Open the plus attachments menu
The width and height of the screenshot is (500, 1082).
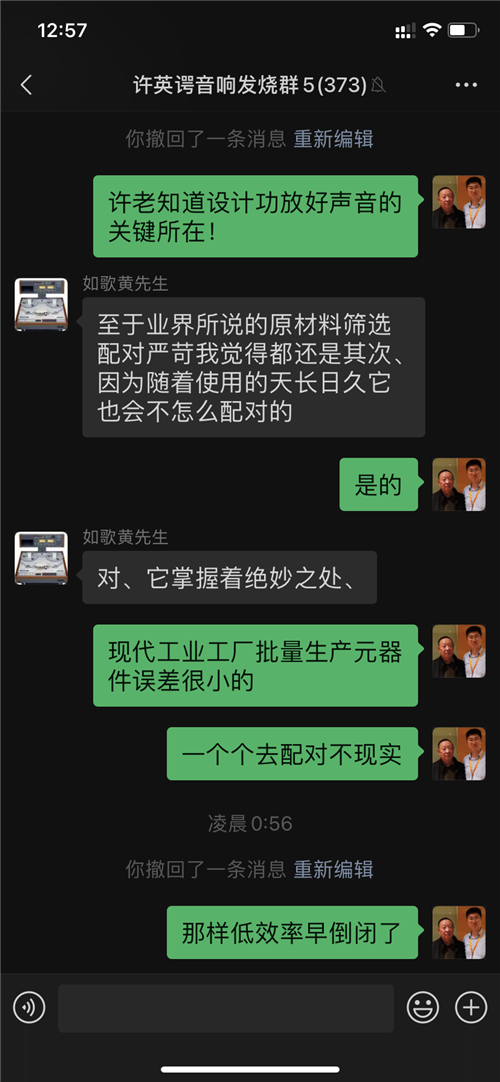(471, 1008)
